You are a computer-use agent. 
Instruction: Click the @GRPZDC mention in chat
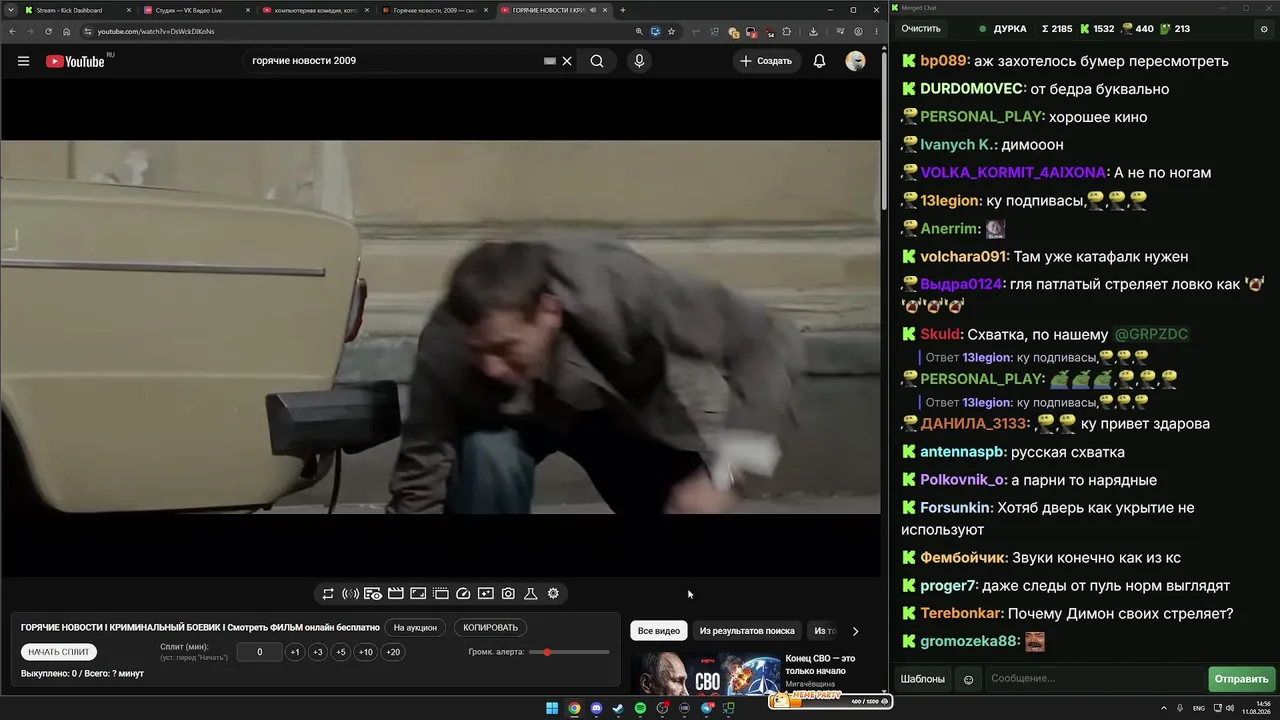click(1151, 334)
